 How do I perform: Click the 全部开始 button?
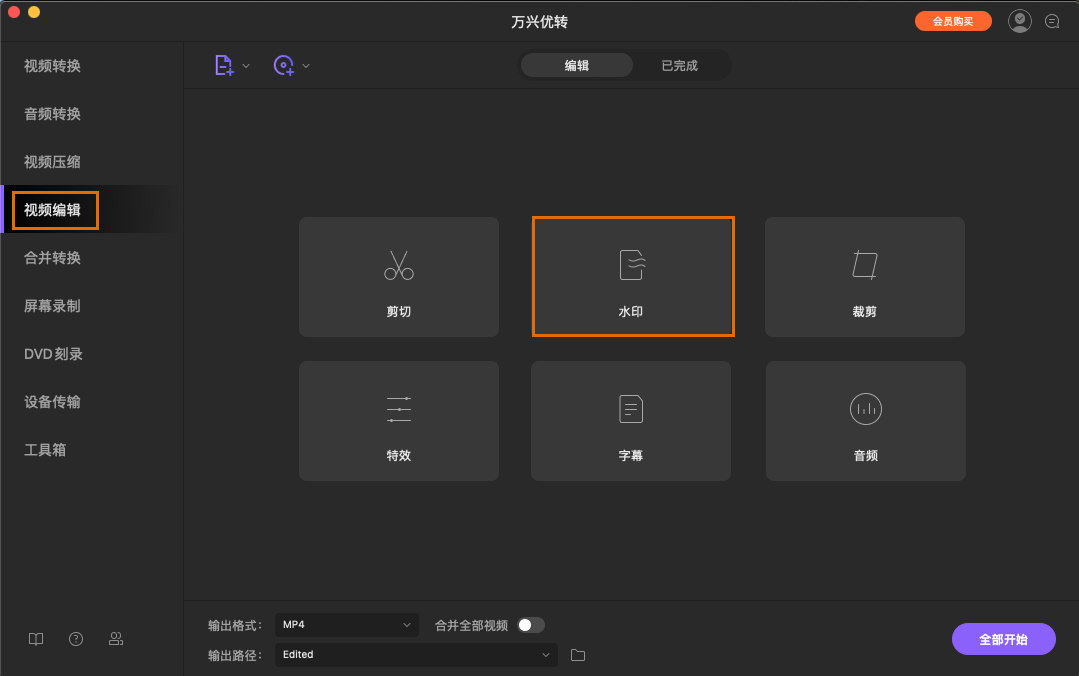pyautogui.click(x=1003, y=638)
